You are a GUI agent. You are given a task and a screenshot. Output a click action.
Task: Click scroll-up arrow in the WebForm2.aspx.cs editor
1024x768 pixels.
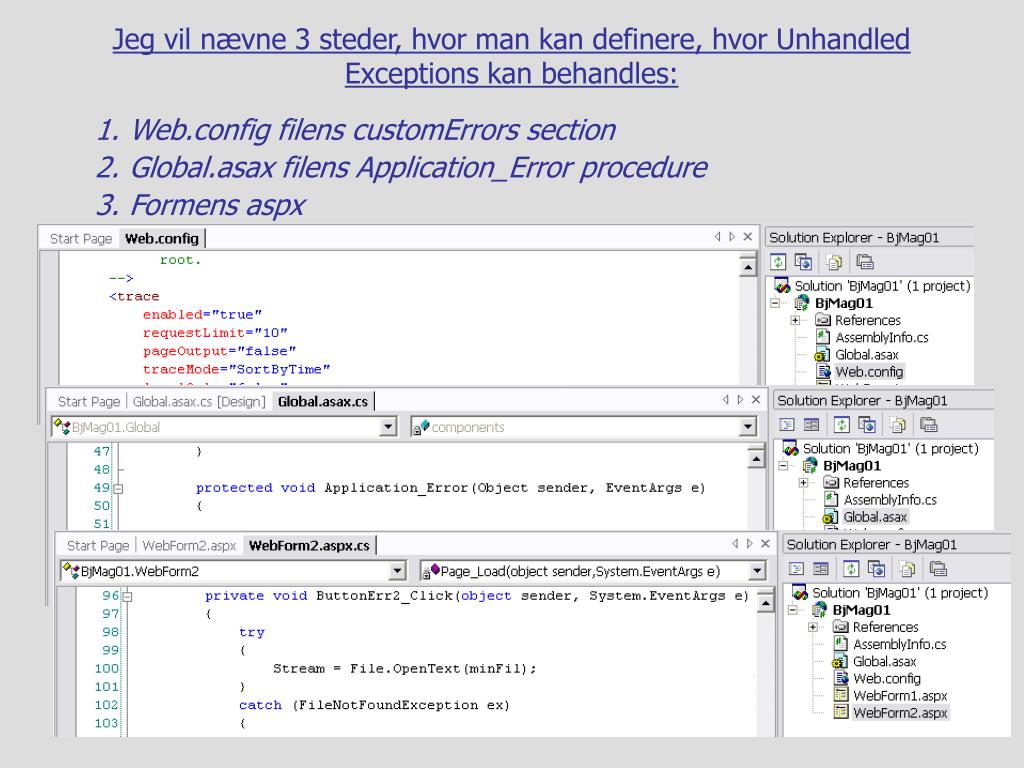[765, 603]
